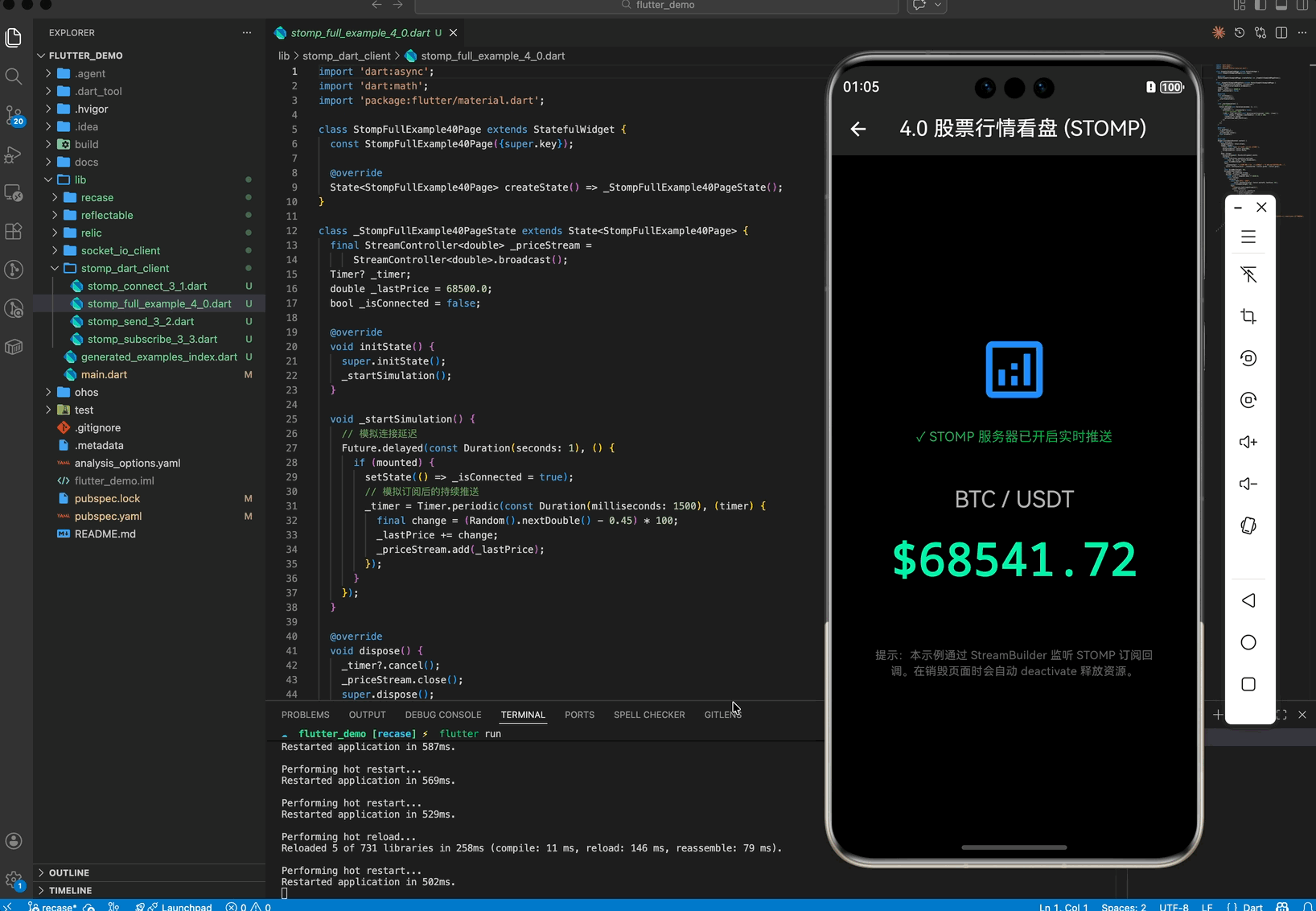Expand the OUTLINE section
Viewport: 1316px width, 911px height.
[x=149, y=872]
